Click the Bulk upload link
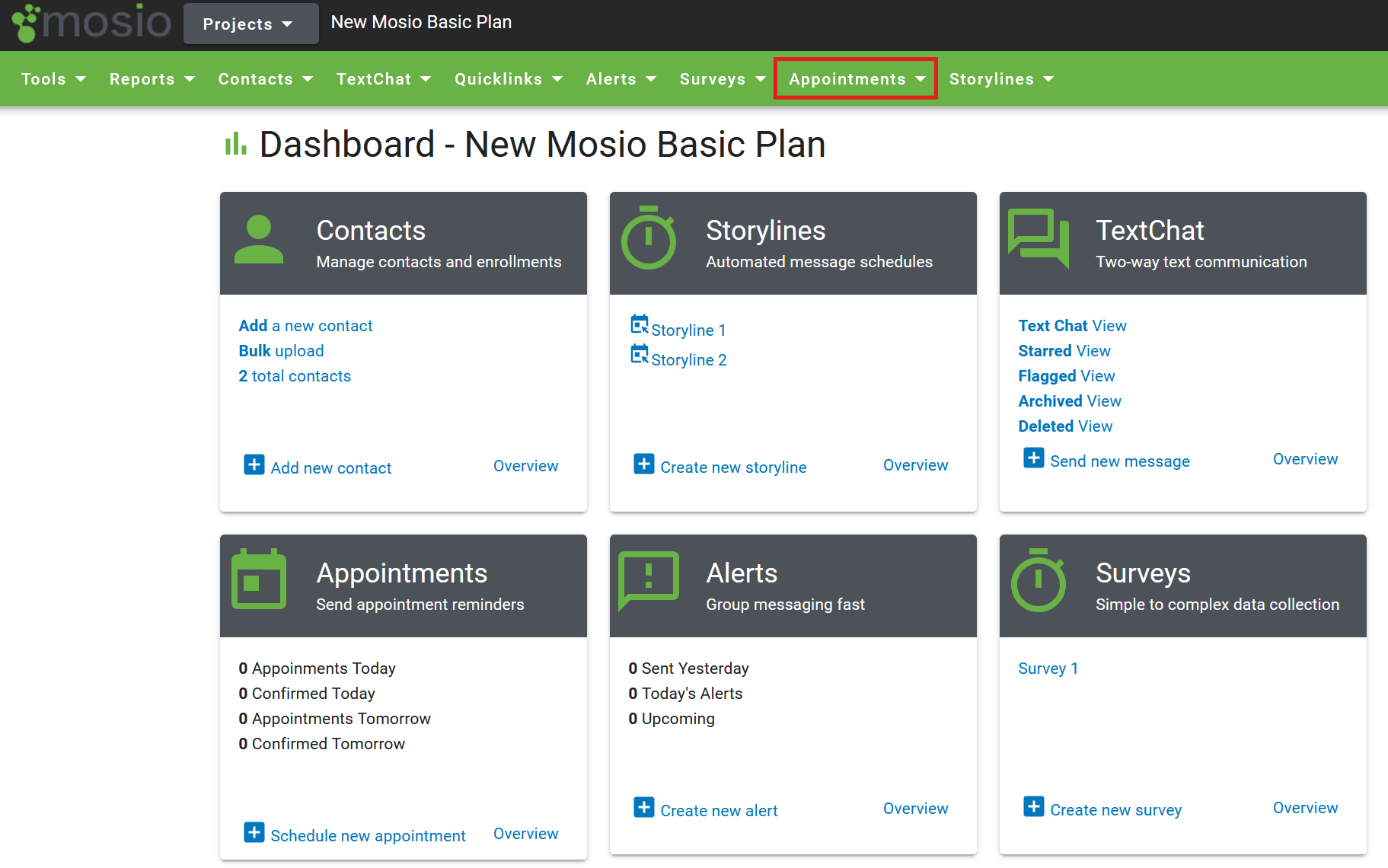1388x868 pixels. [281, 351]
